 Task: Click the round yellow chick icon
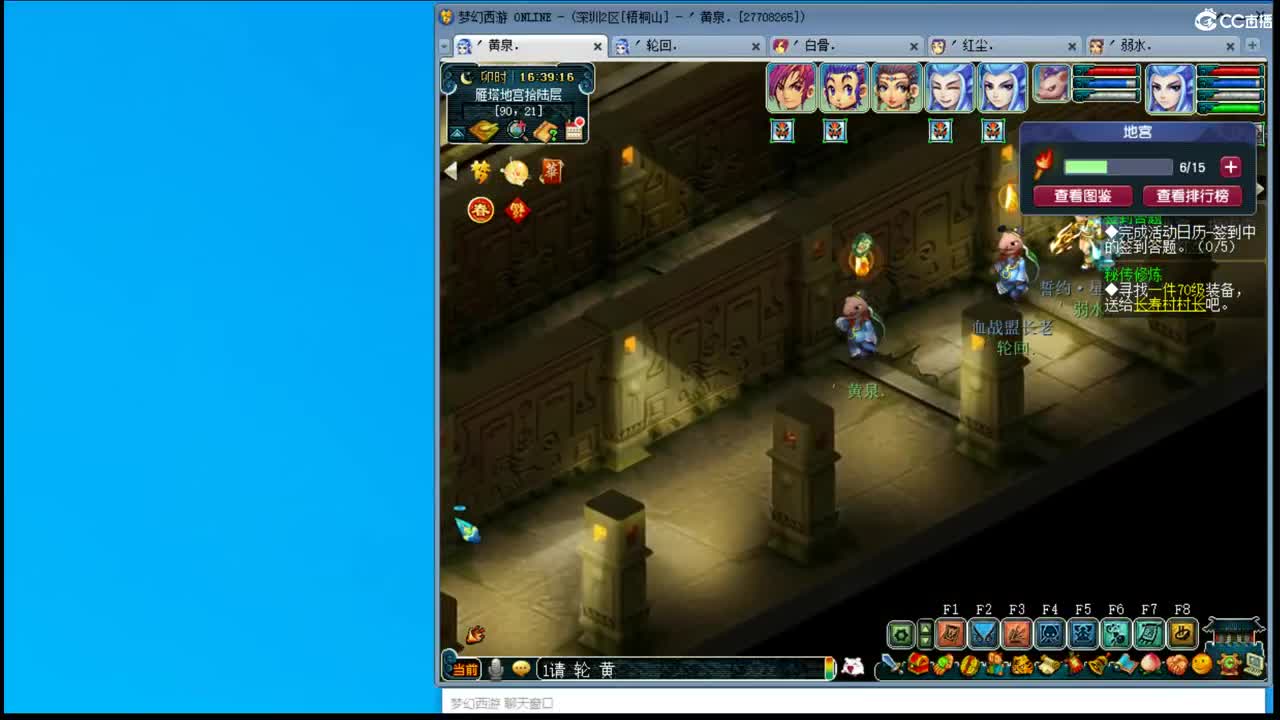coord(515,172)
